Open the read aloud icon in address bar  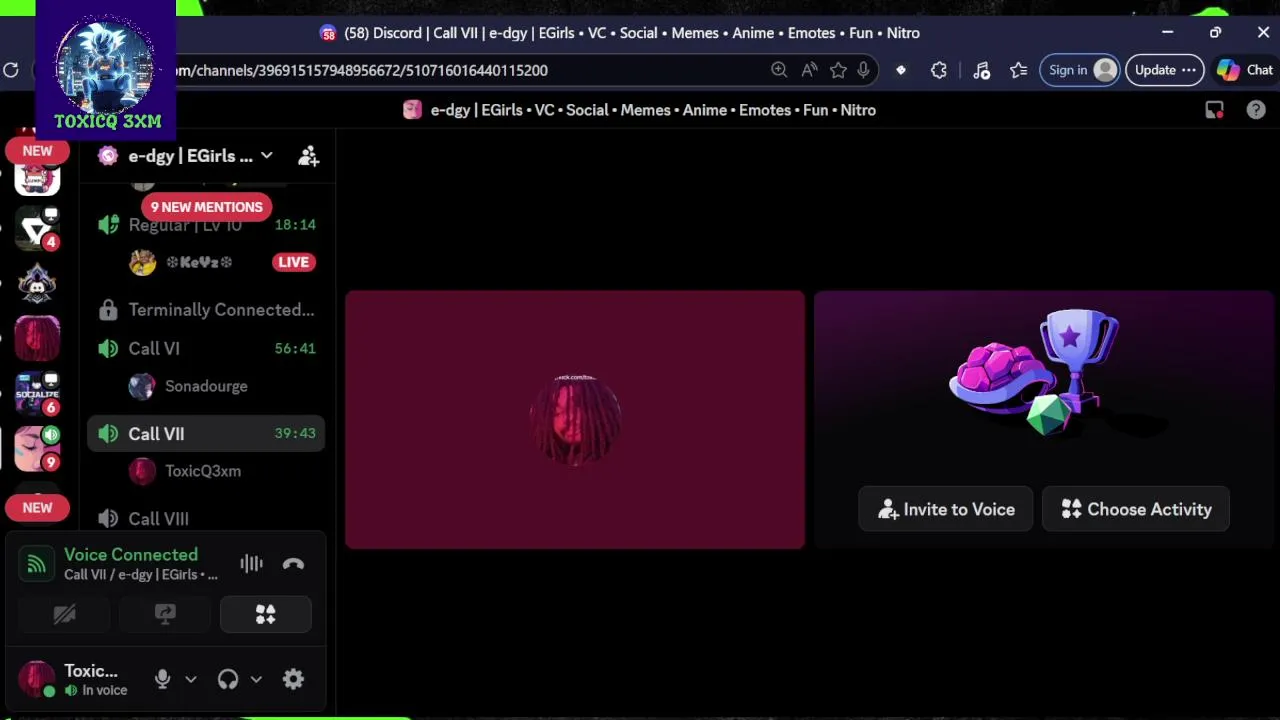click(x=809, y=70)
